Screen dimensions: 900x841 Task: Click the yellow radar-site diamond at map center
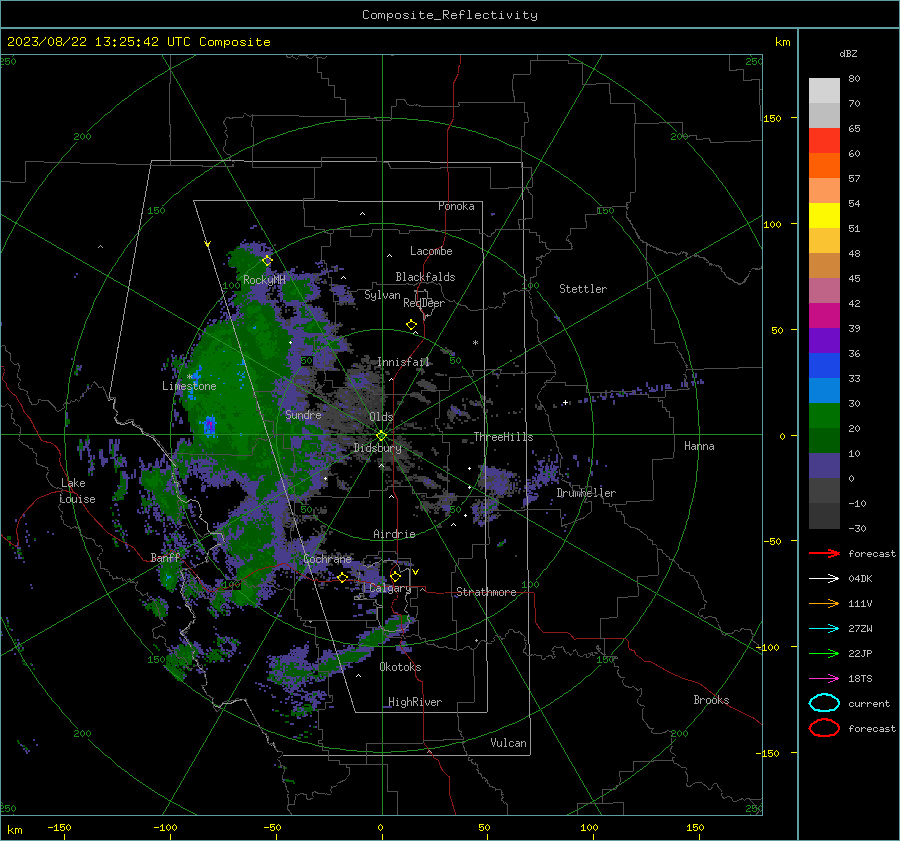pyautogui.click(x=381, y=436)
